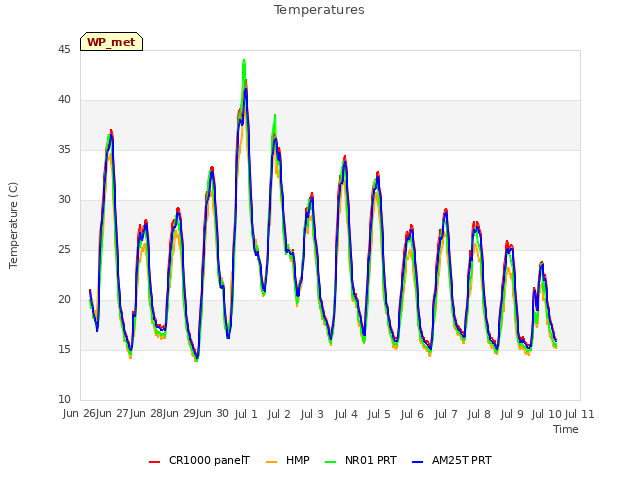Image resolution: width=640 pixels, height=480 pixels.
Task: Click the Jul 8 x-axis tick label
Action: point(479,414)
